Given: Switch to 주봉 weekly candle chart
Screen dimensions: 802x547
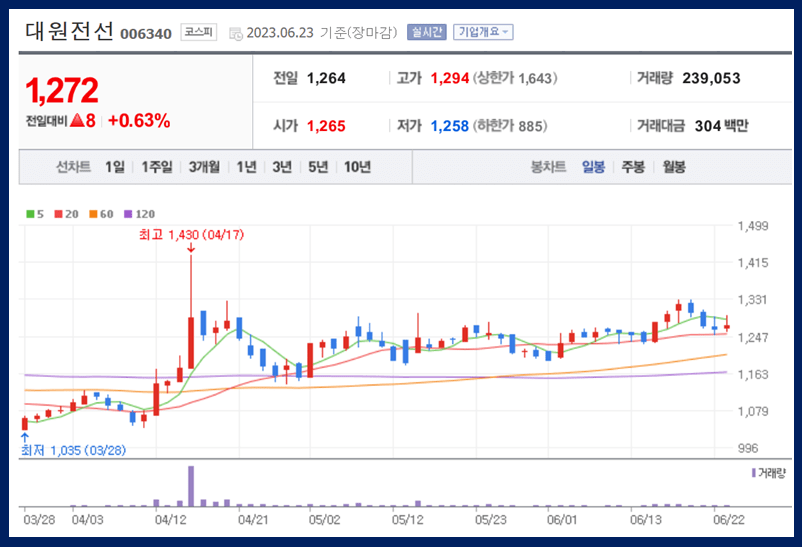Looking at the screenshot, I should [633, 167].
